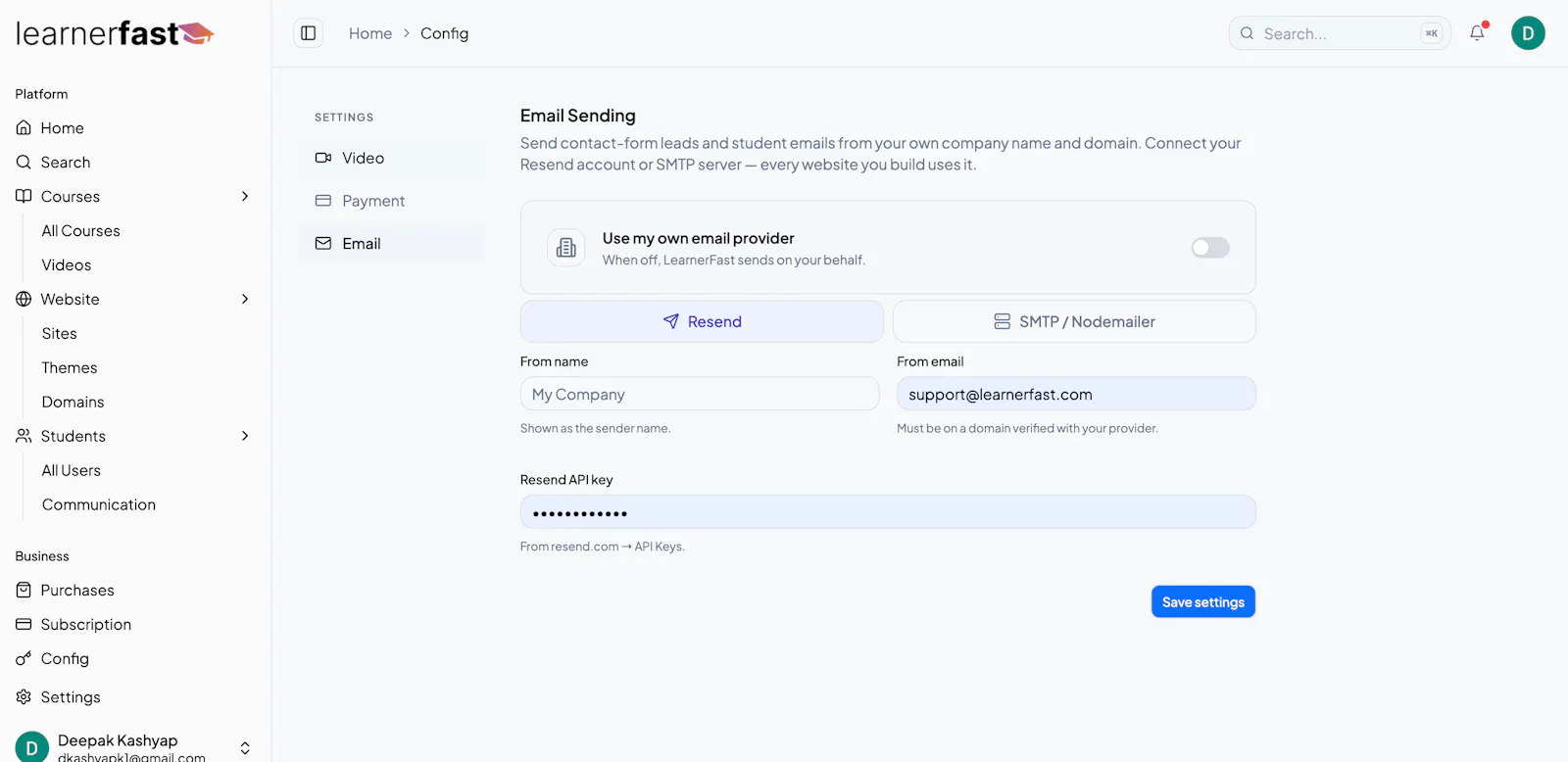Click the Email envelope icon in settings
1568x762 pixels.
pos(323,243)
